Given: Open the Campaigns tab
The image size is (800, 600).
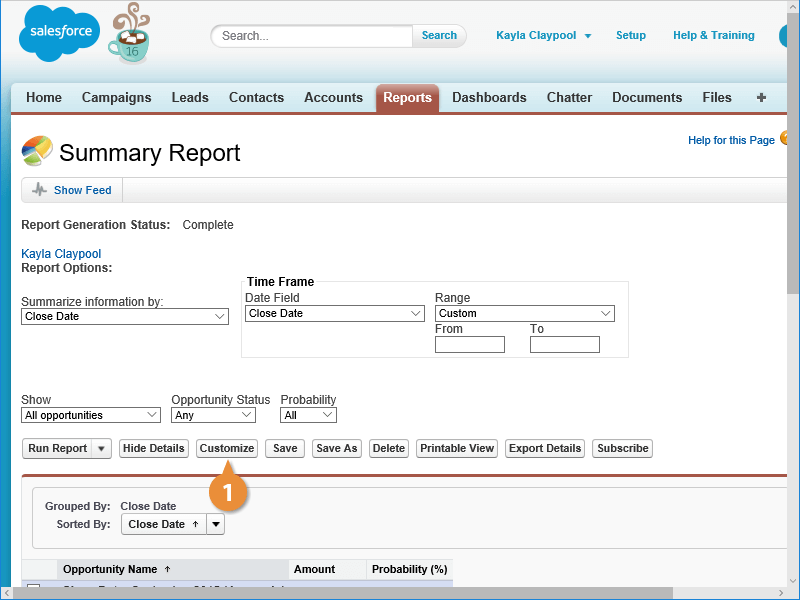Looking at the screenshot, I should [x=116, y=97].
